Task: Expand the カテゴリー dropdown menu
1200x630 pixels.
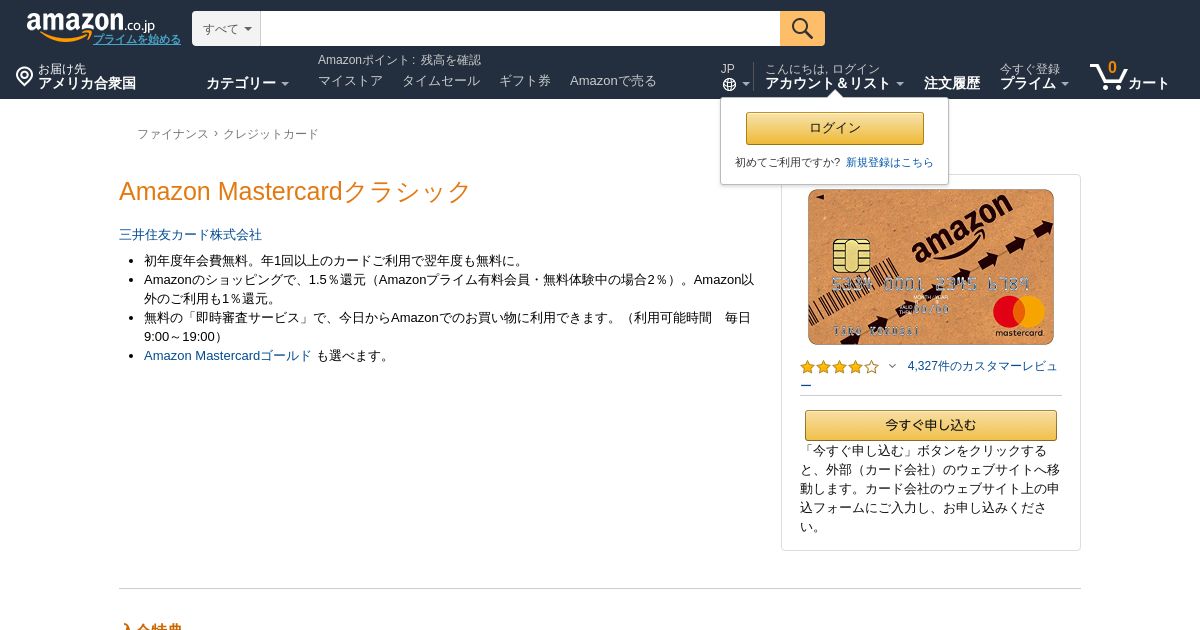Action: tap(247, 83)
